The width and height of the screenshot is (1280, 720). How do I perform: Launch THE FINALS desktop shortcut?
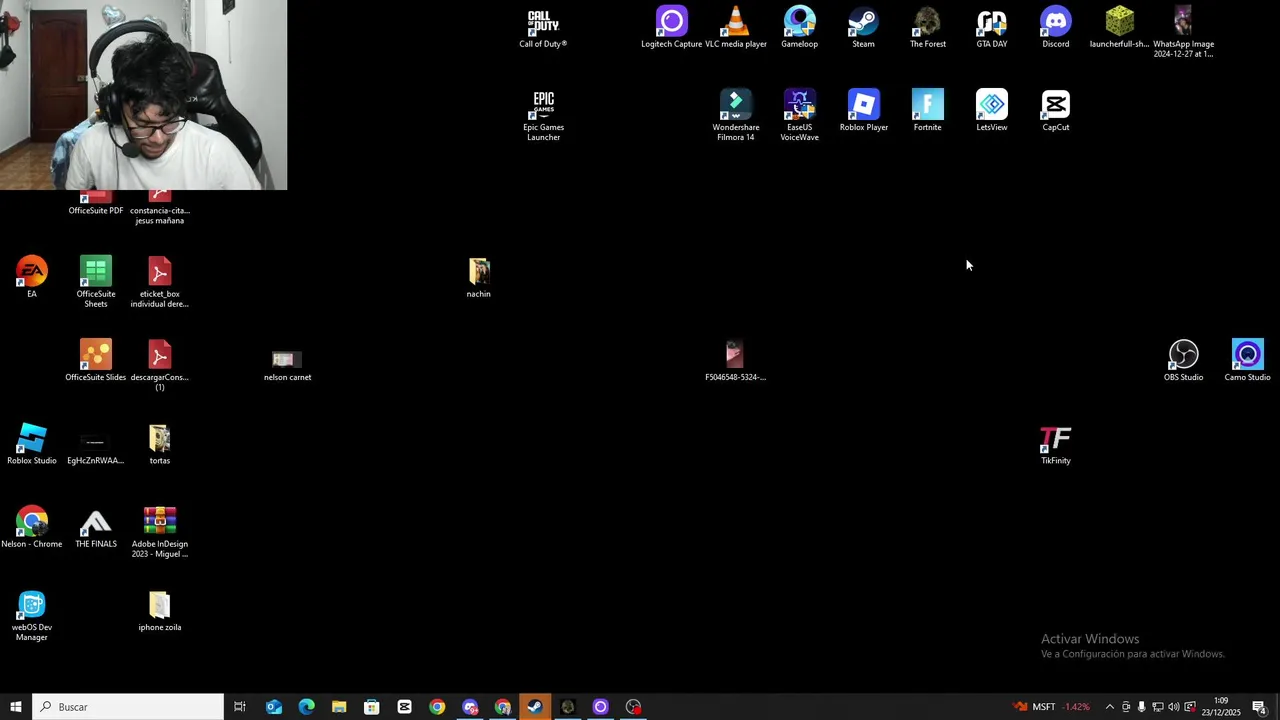pyautogui.click(x=96, y=527)
